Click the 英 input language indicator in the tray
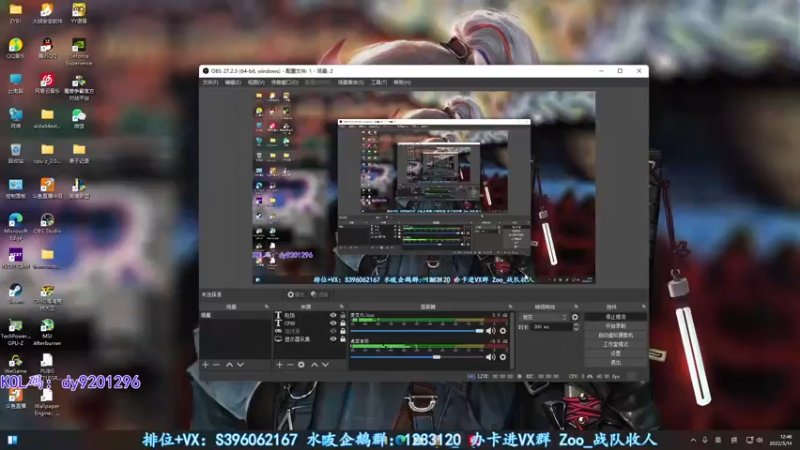 pos(718,440)
